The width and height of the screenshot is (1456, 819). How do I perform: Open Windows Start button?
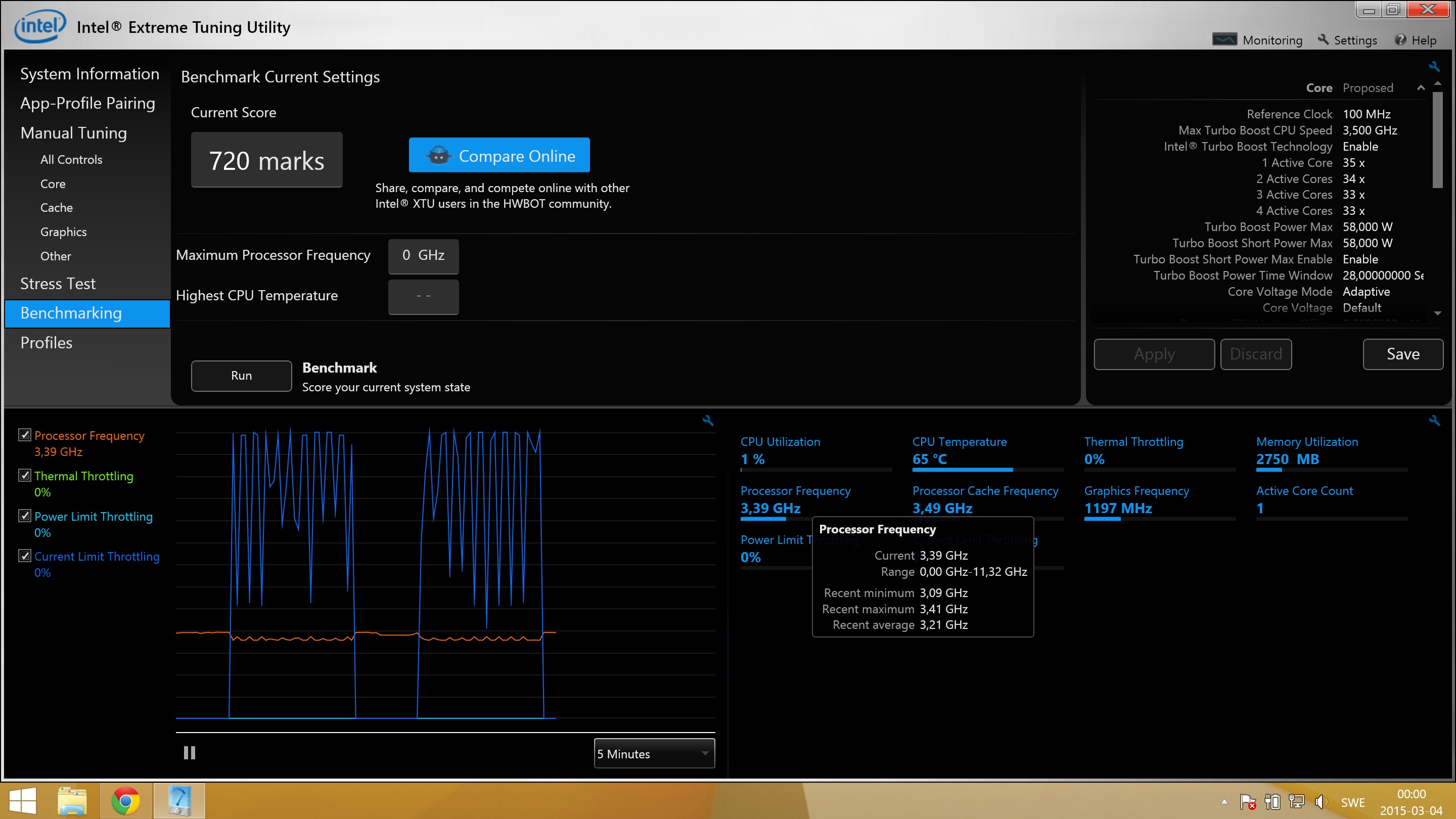23,801
